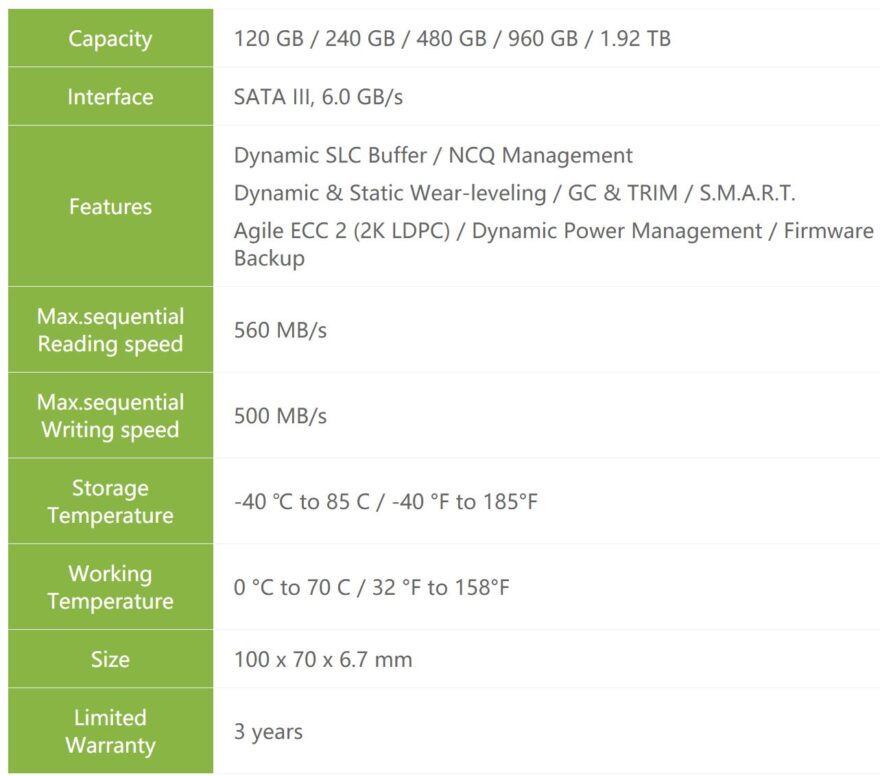
Task: Click the 100 x 70 x 6.7 mm value
Action: point(322,660)
